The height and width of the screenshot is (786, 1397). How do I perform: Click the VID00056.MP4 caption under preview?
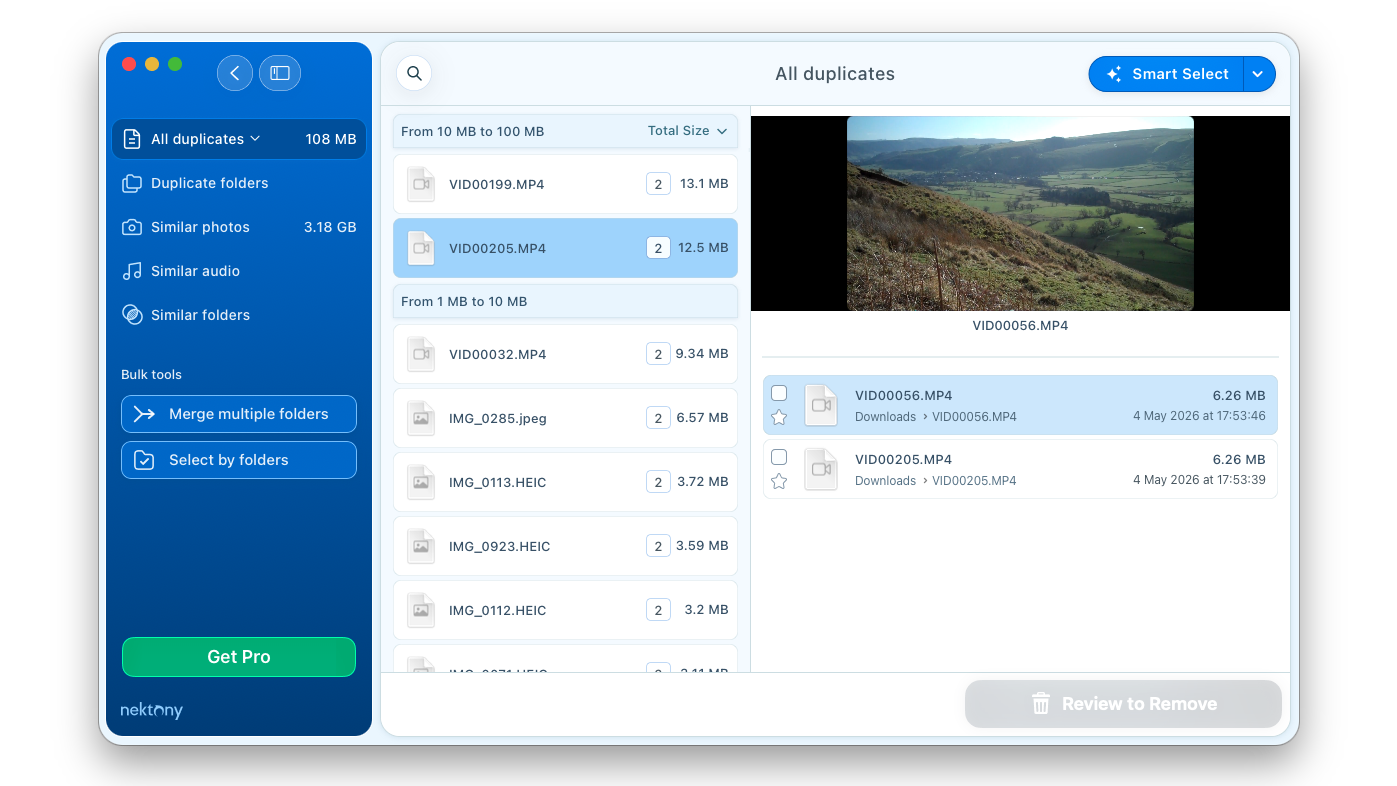[x=1020, y=326]
